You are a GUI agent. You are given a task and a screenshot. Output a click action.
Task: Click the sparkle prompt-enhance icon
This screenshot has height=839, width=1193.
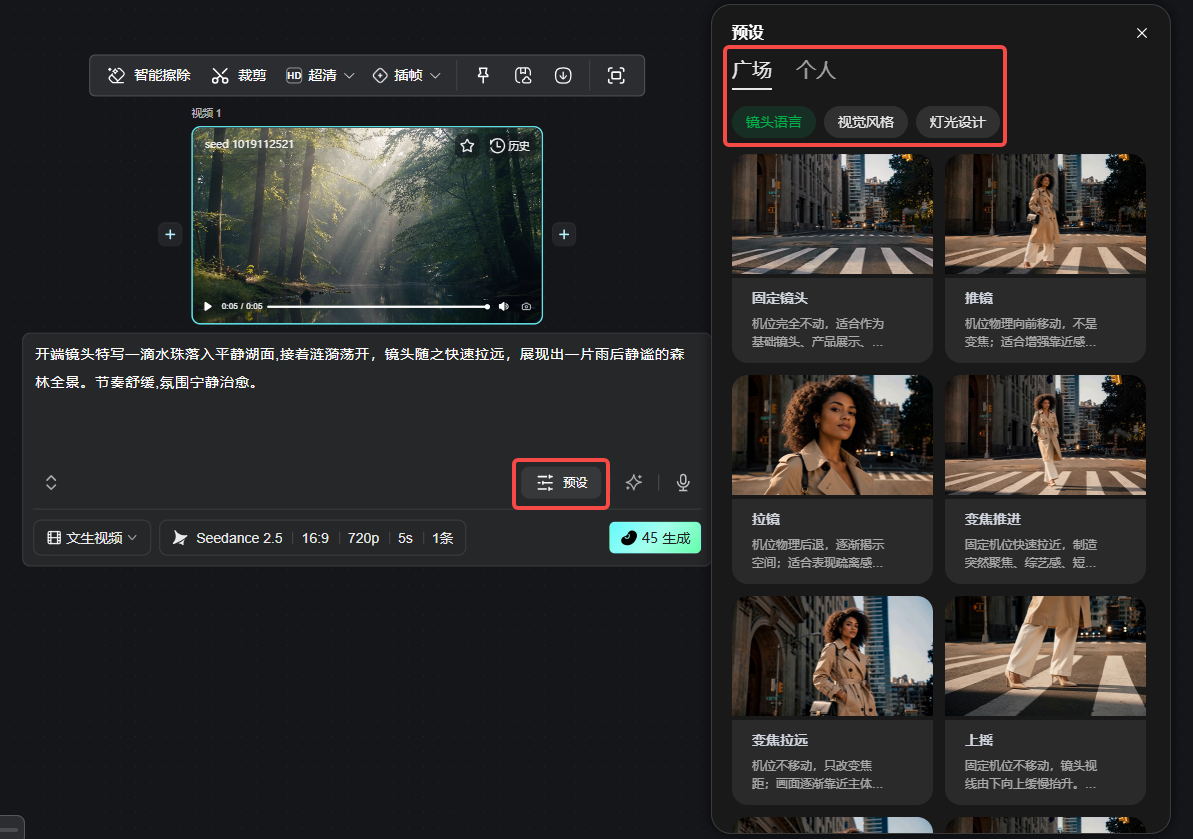tap(634, 482)
